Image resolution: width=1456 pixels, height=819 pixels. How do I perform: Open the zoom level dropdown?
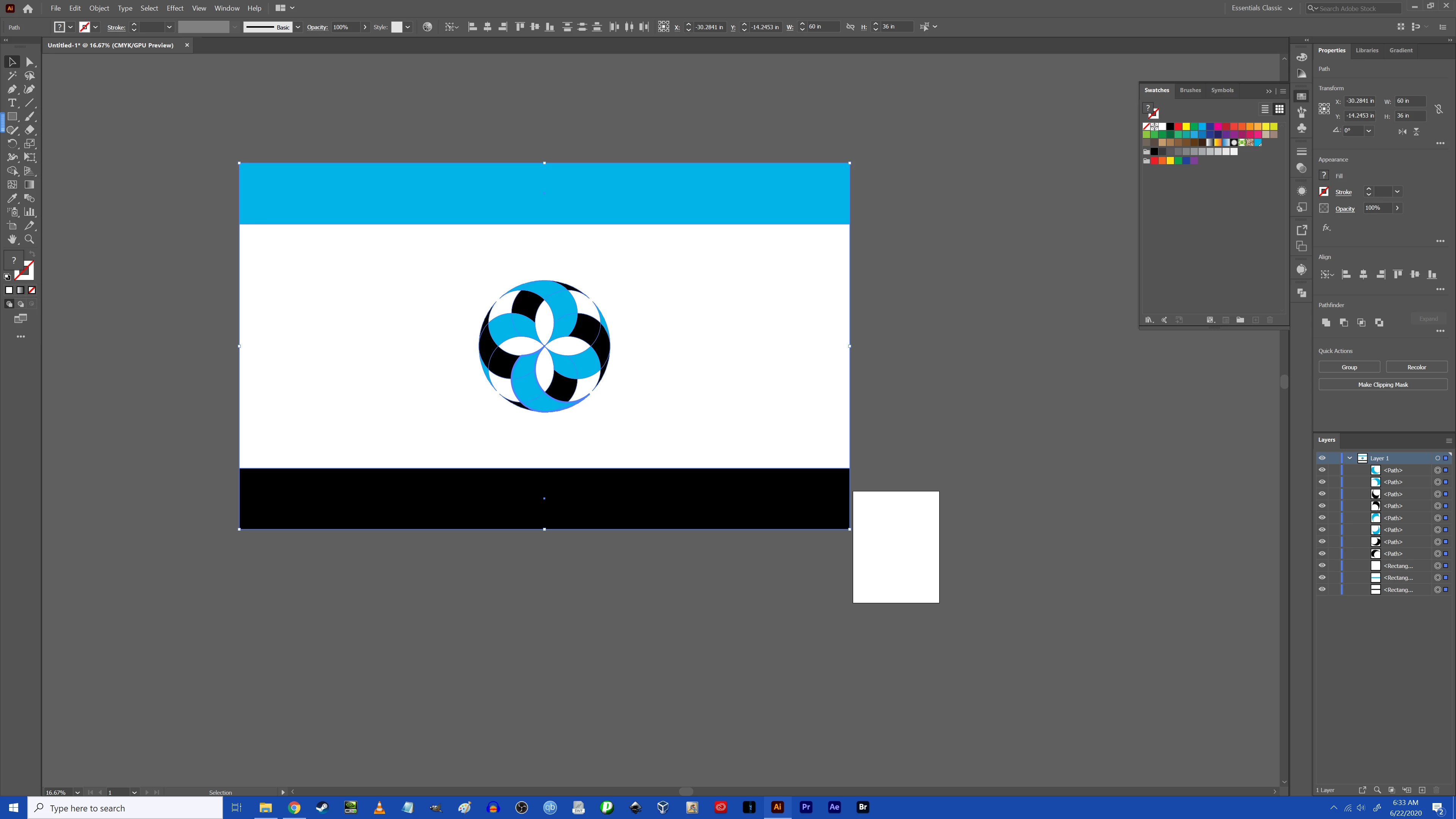point(77,792)
